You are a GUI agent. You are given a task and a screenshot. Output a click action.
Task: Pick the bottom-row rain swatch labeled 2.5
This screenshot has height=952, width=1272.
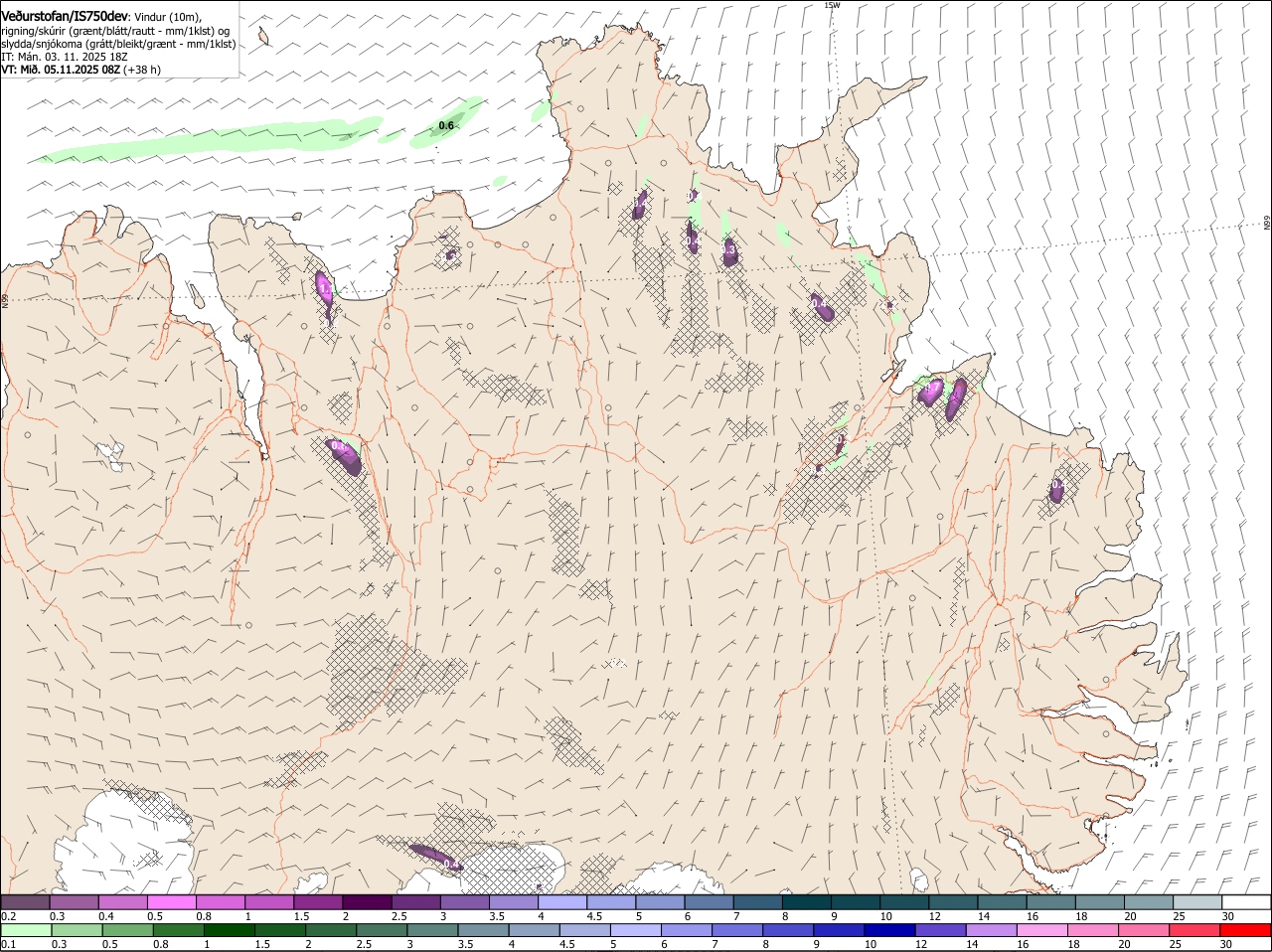pyautogui.click(x=382, y=931)
